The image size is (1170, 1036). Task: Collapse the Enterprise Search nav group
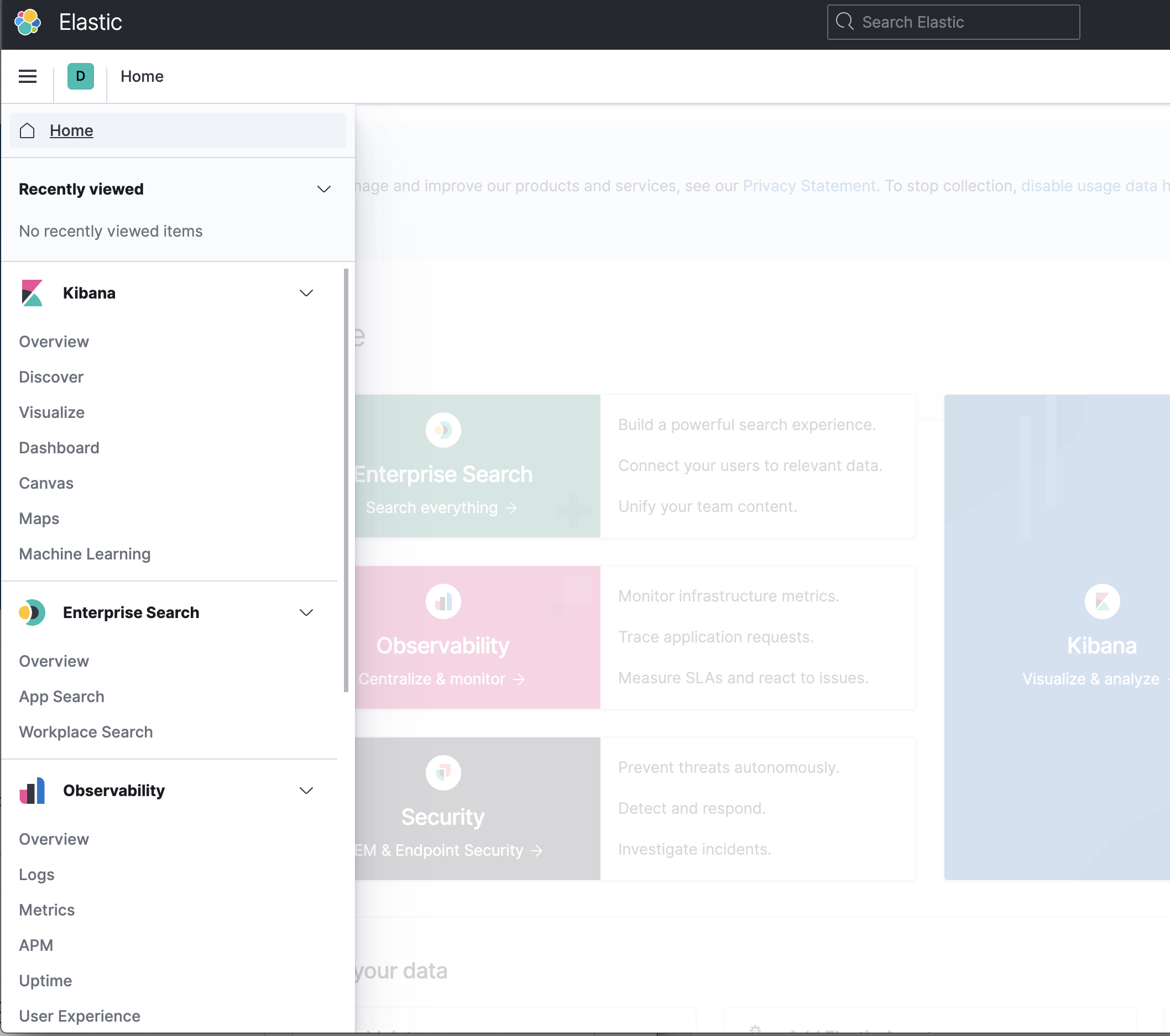pyautogui.click(x=306, y=613)
